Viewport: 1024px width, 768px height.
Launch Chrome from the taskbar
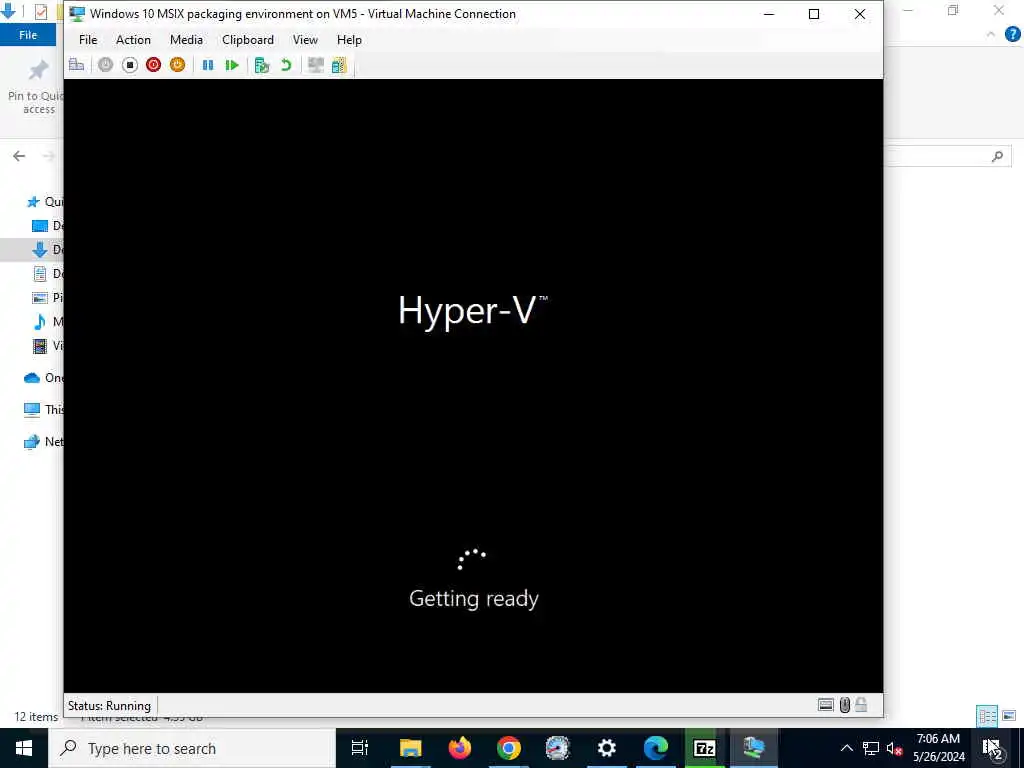[509, 748]
